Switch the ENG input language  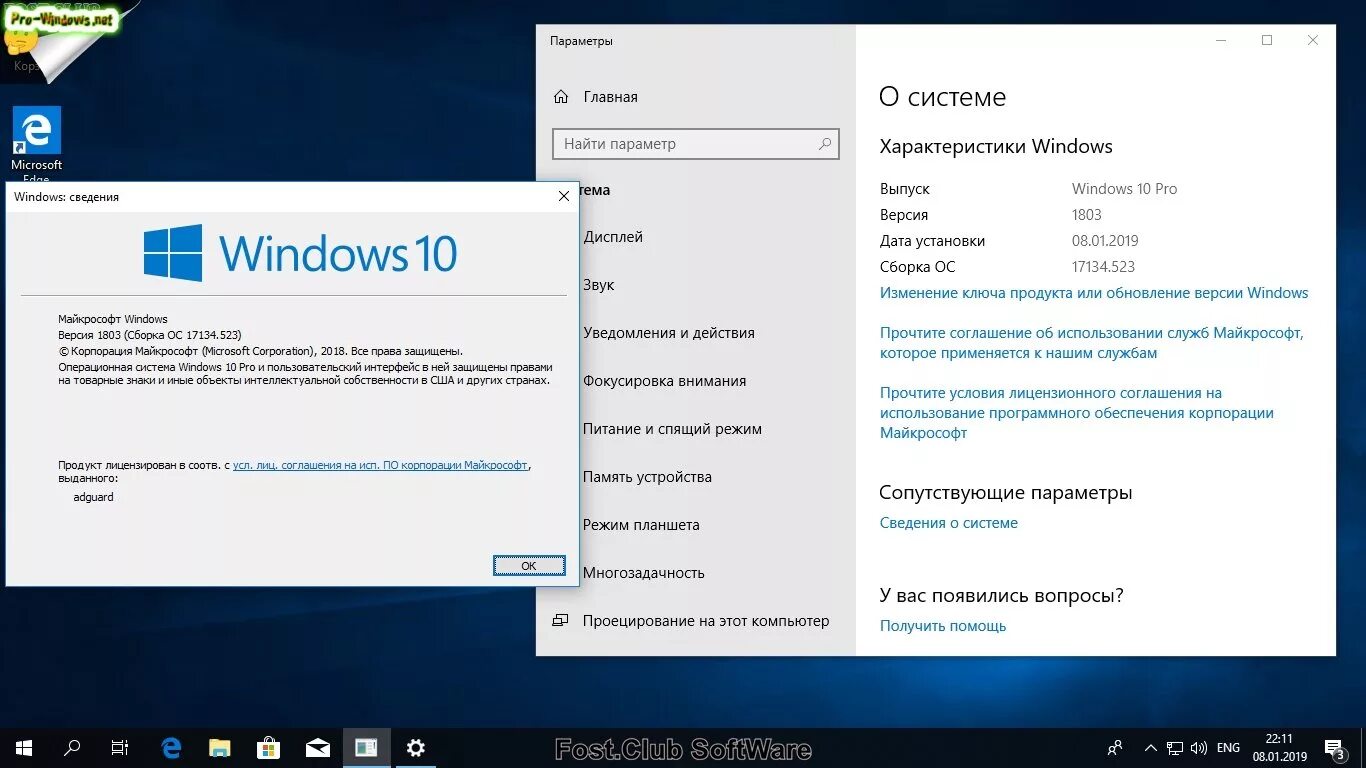click(x=1228, y=747)
